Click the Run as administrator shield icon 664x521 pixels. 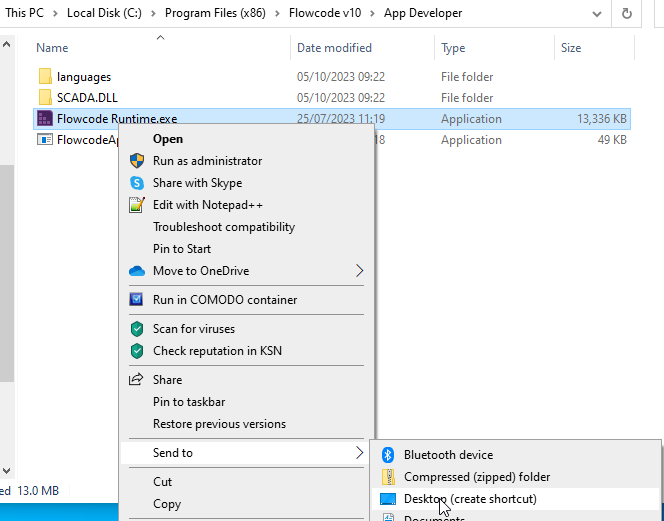pyautogui.click(x=137, y=161)
